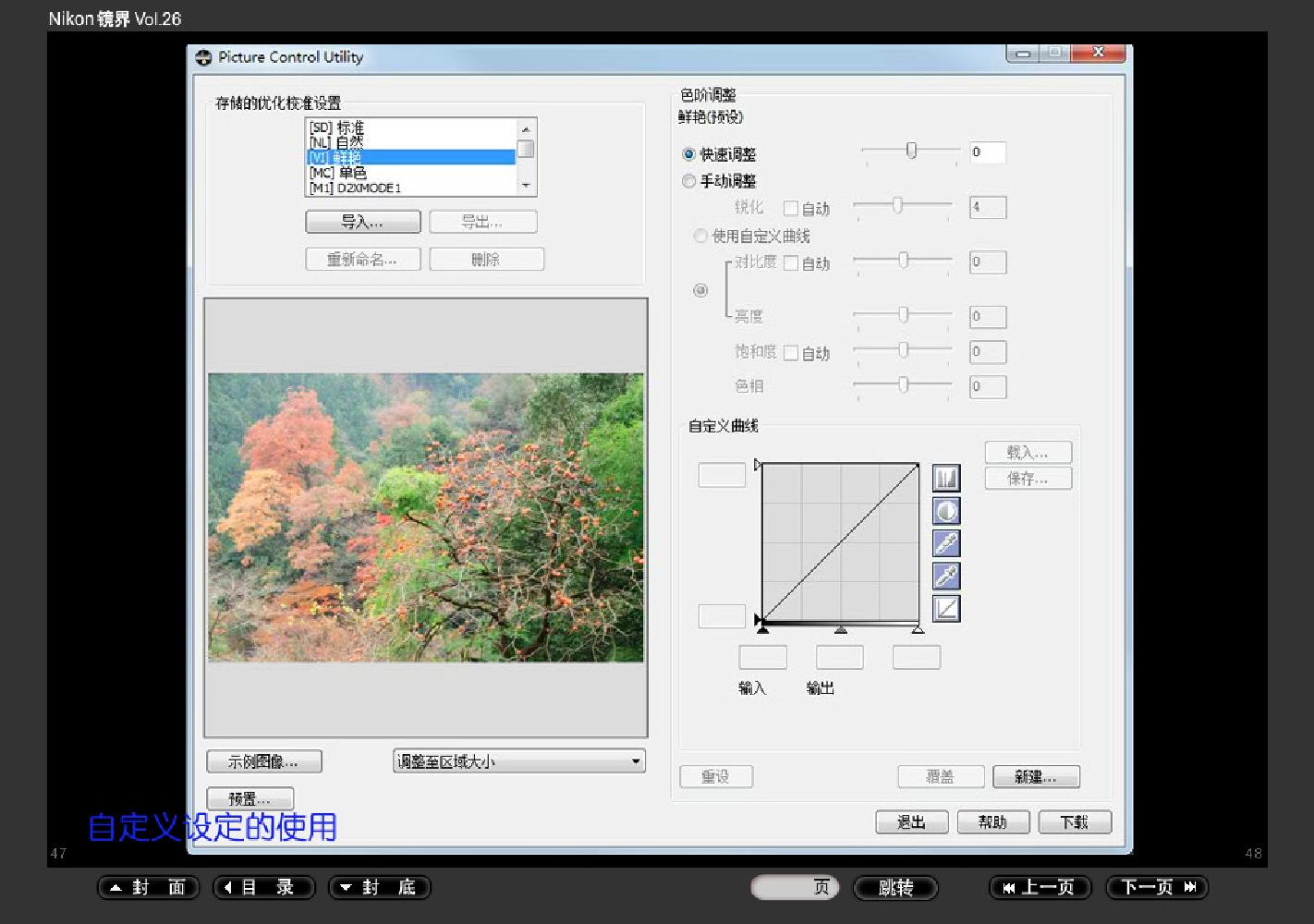Viewport: 1314px width, 924px height.
Task: Click the 快速调整 slider handle
Action: (x=911, y=151)
